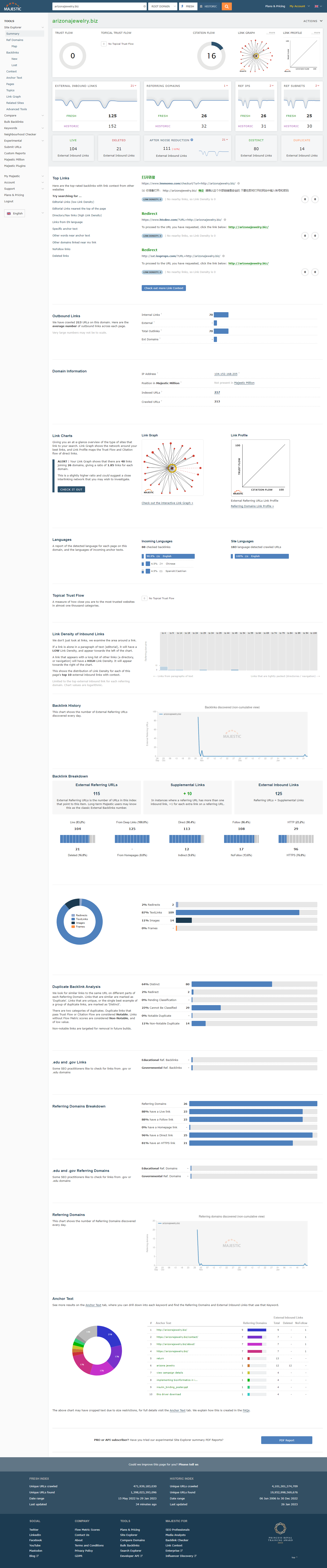Viewport: 327px width, 1568px height.
Task: Open the Ref Subnets 2 dropdown
Action: [317, 86]
